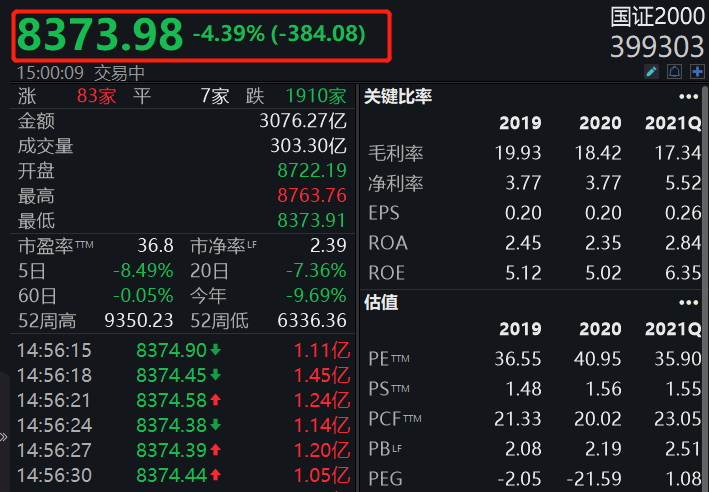Screen dimensions: 709x492
Task: Click the 52周高 value 9350.23
Action: (x=139, y=321)
